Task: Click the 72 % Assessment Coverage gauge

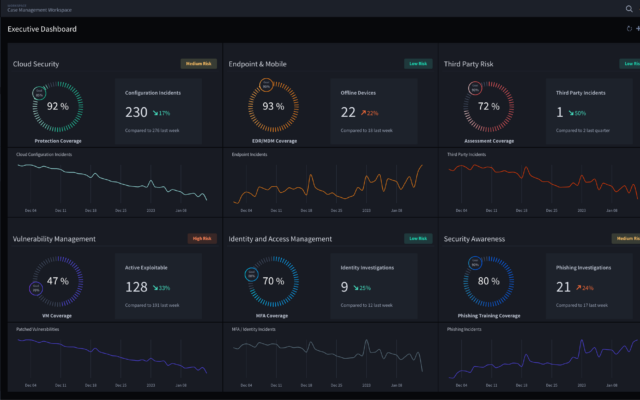Action: tap(489, 107)
